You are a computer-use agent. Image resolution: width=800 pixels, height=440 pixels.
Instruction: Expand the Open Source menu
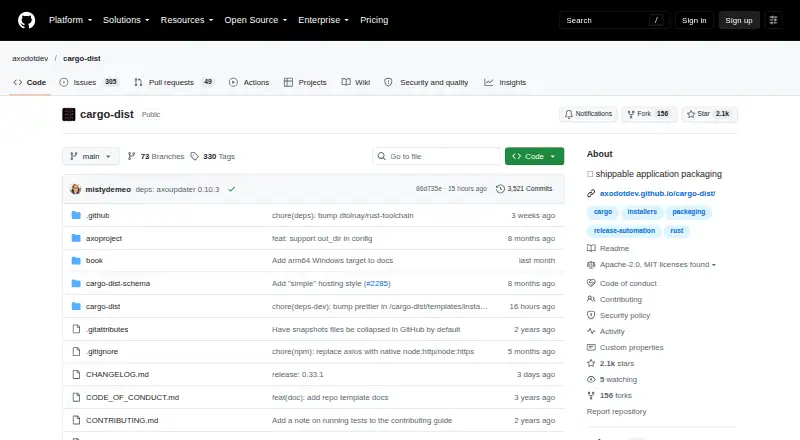(x=256, y=20)
